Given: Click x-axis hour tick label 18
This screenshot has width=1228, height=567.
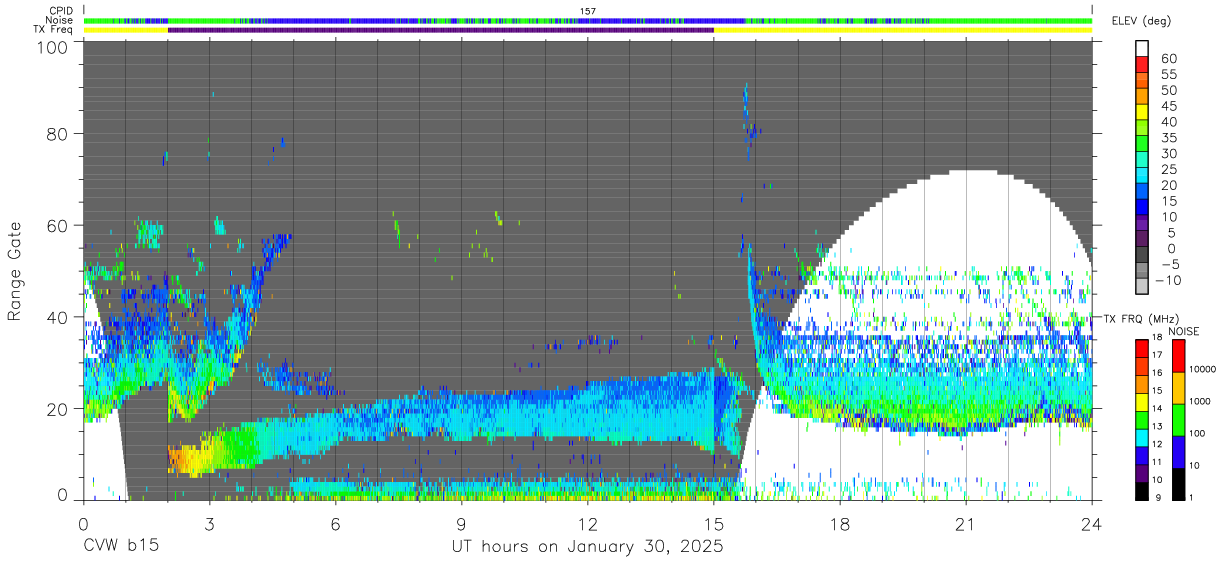Looking at the screenshot, I should coord(839,523).
